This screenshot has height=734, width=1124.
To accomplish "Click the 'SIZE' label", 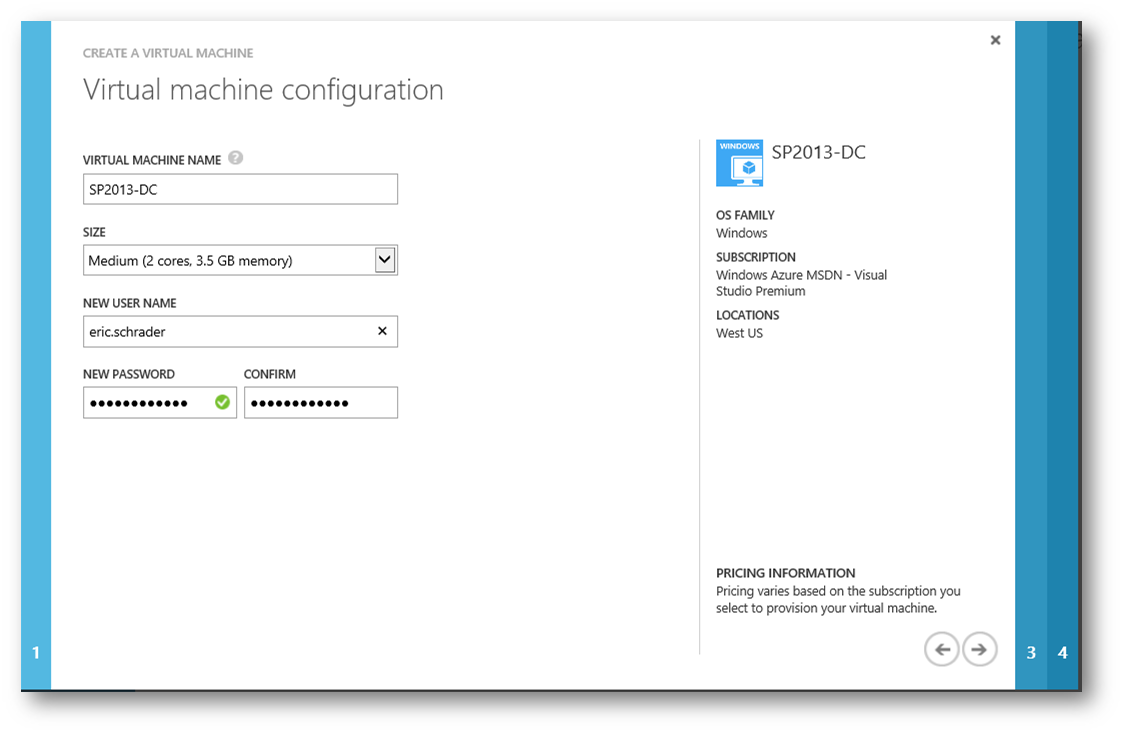I will (x=94, y=232).
